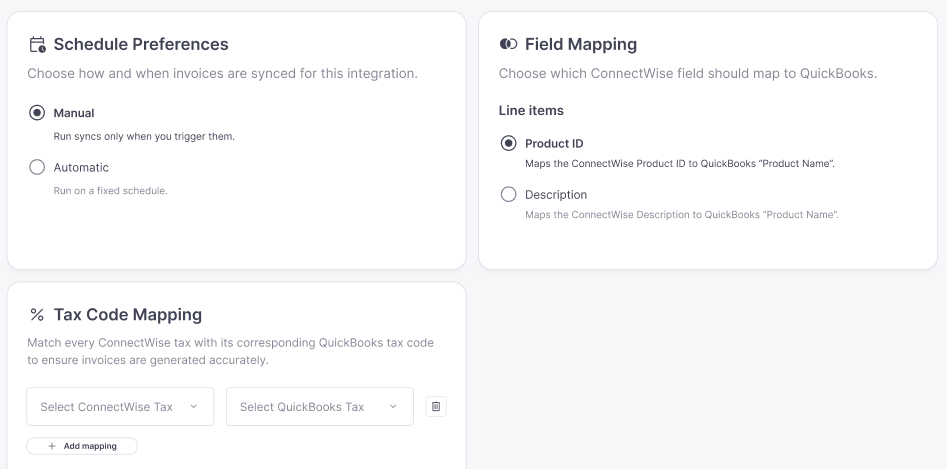Open the Select ConnectWise Tax dropdown
947x469 pixels.
pos(120,407)
